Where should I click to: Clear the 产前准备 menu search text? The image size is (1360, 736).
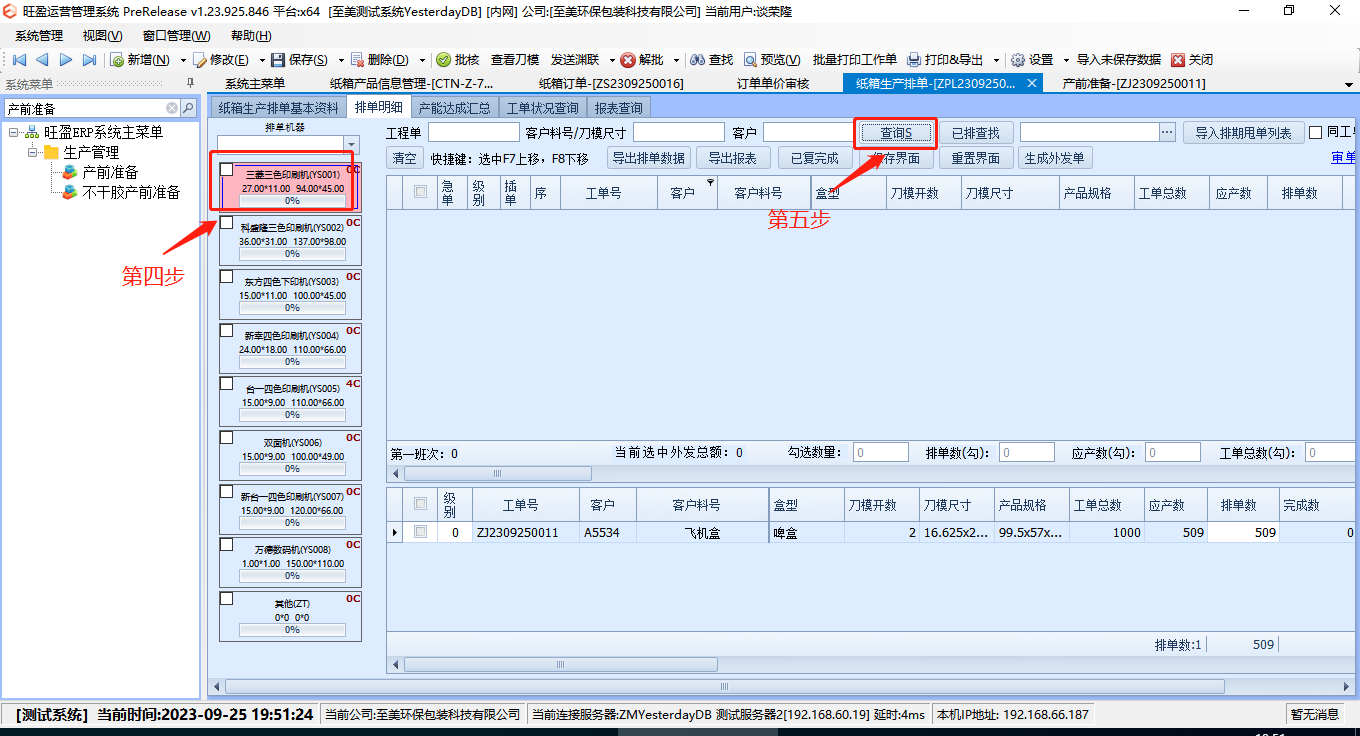click(172, 108)
